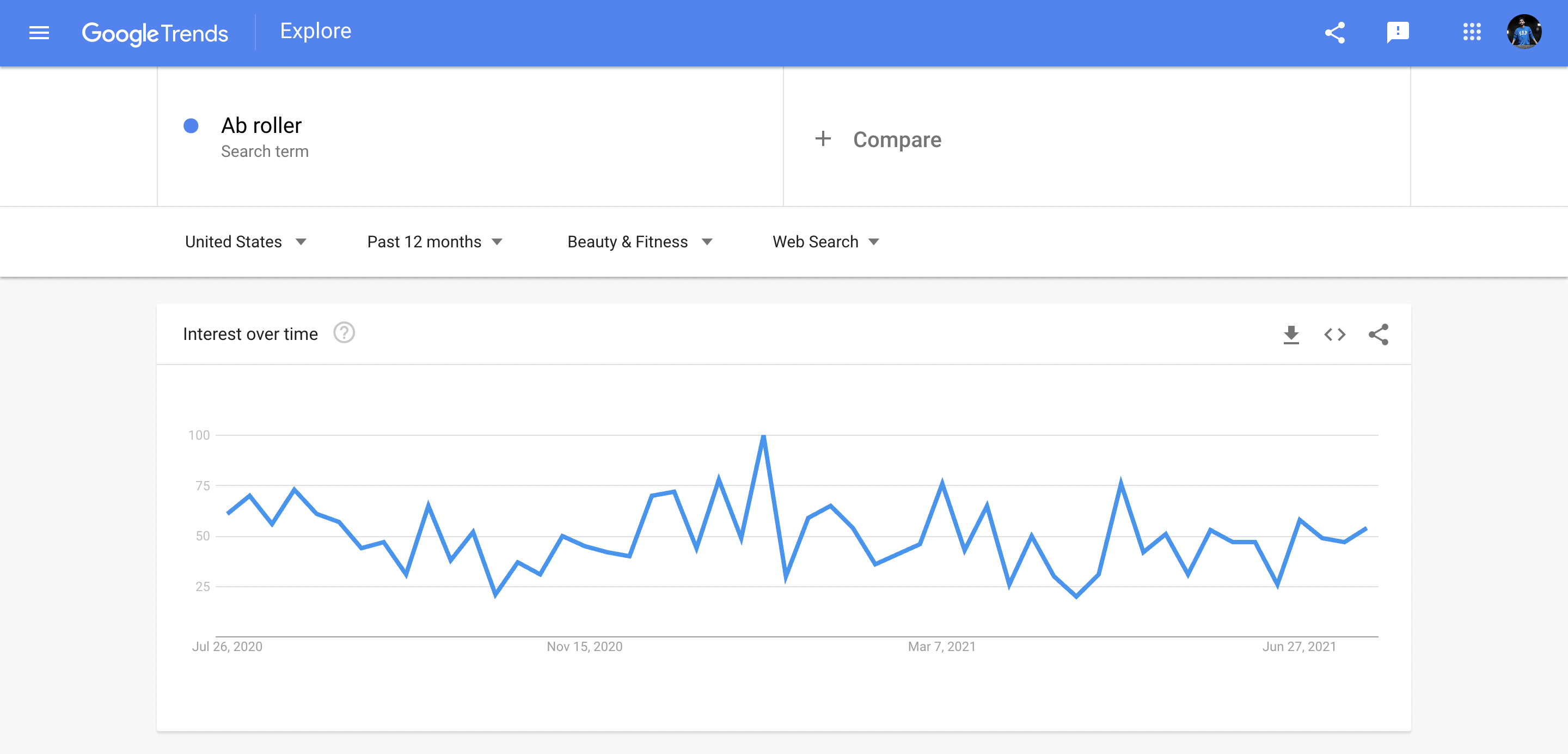The image size is (1568, 754).
Task: Go to the Google Trends home logo
Action: [155, 33]
